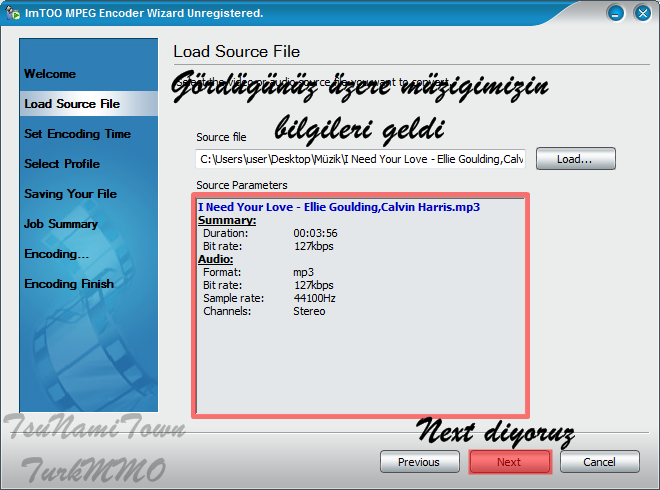This screenshot has width=660, height=490.
Task: Open the Select Profile step
Action: [x=62, y=164]
